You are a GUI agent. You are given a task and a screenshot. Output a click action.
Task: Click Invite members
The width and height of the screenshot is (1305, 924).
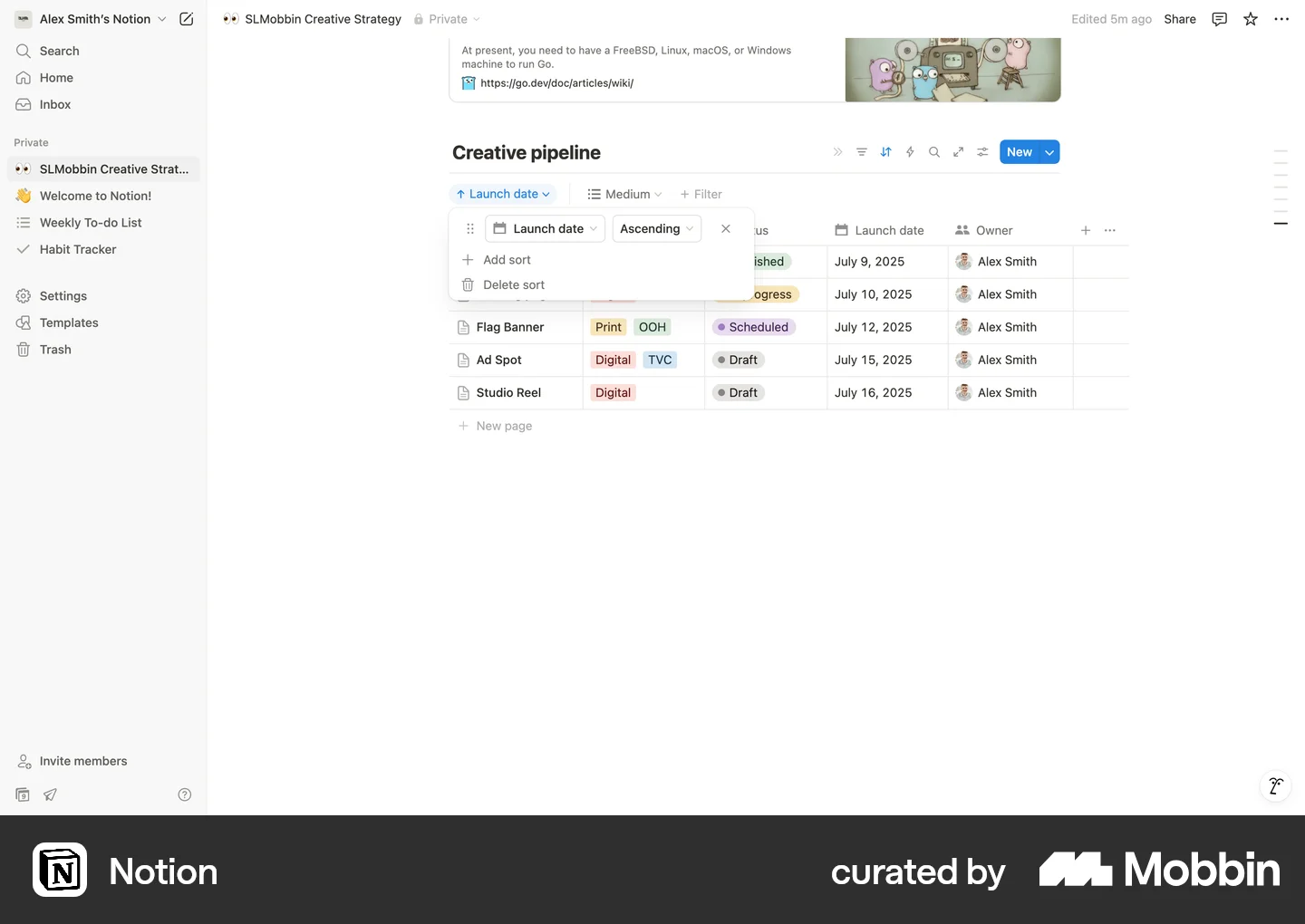coord(103,761)
